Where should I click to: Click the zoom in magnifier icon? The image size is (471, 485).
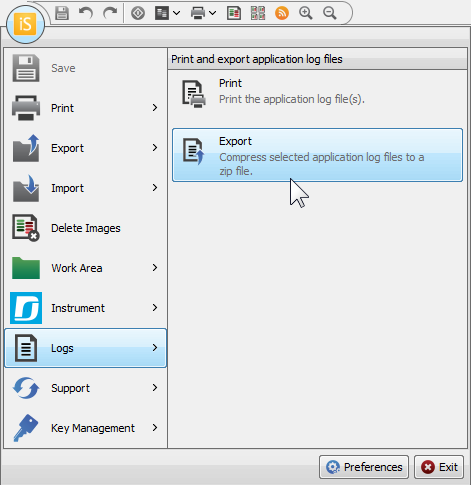[x=306, y=13]
